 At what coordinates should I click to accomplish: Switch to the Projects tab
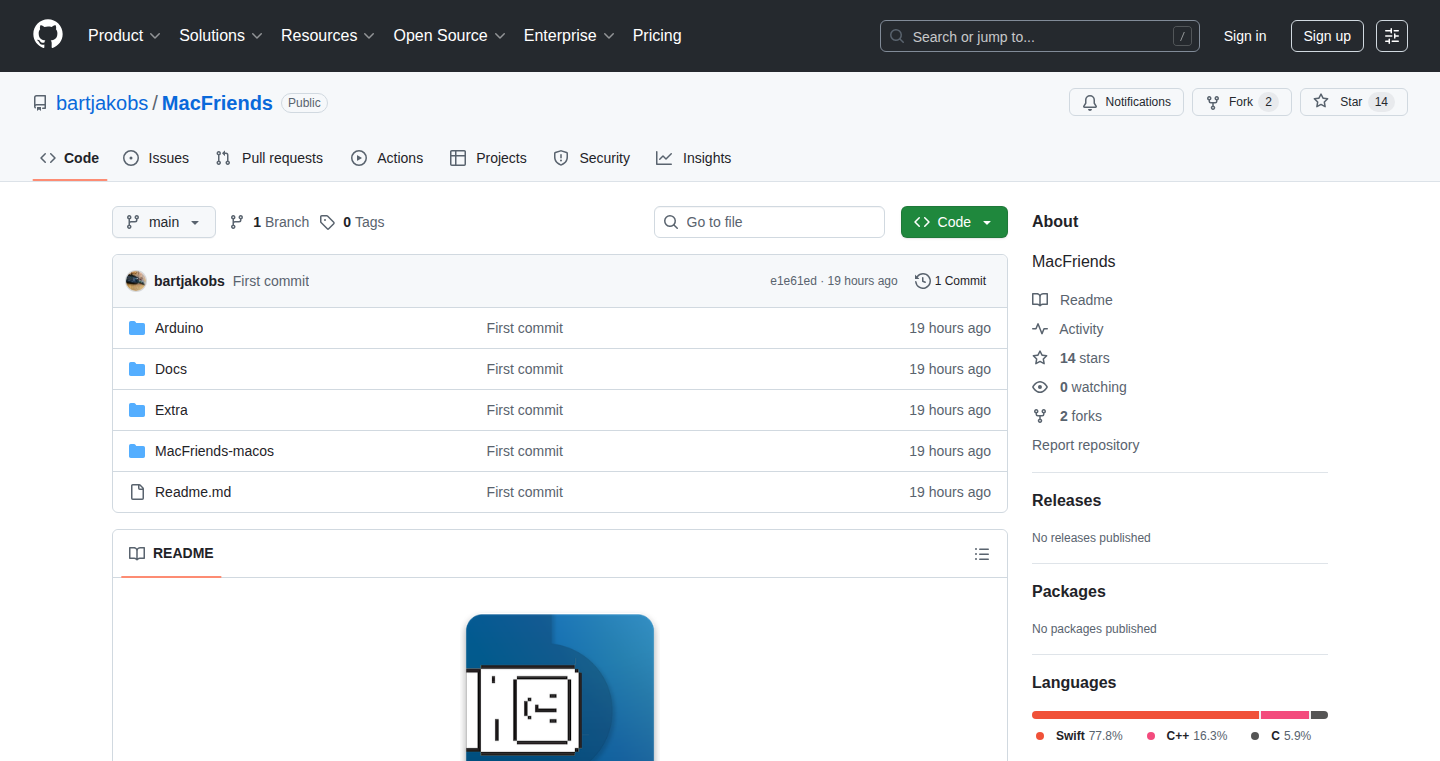[488, 158]
